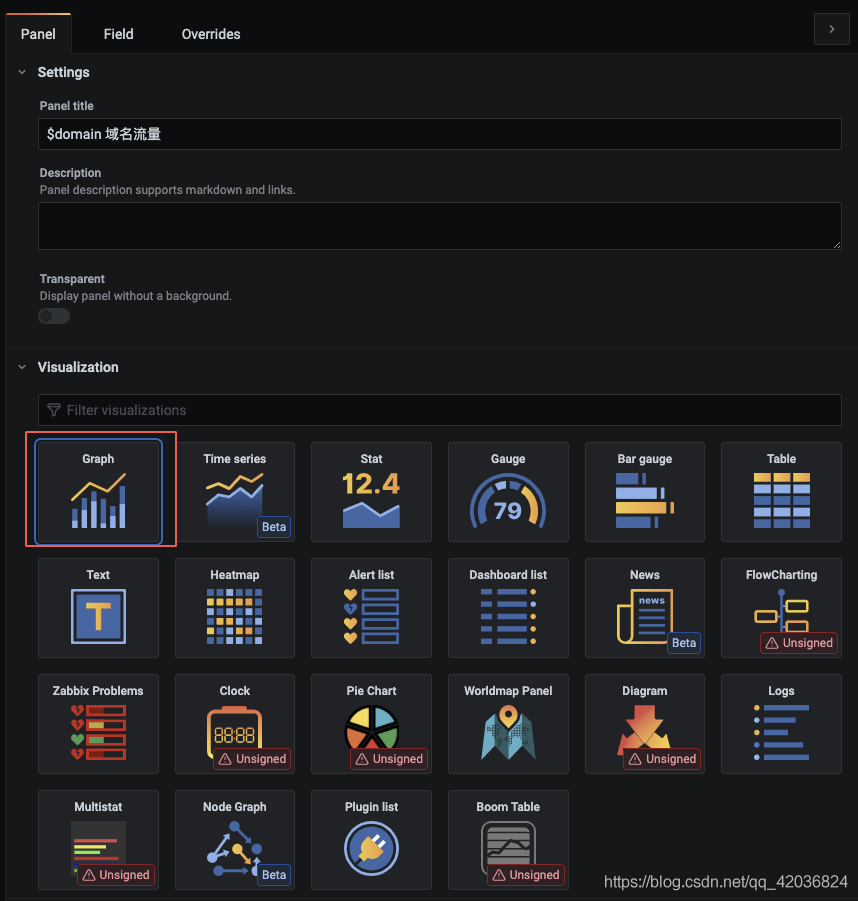Viewport: 858px width, 901px height.
Task: Choose the Worldmap Panel visualization
Action: [508, 724]
